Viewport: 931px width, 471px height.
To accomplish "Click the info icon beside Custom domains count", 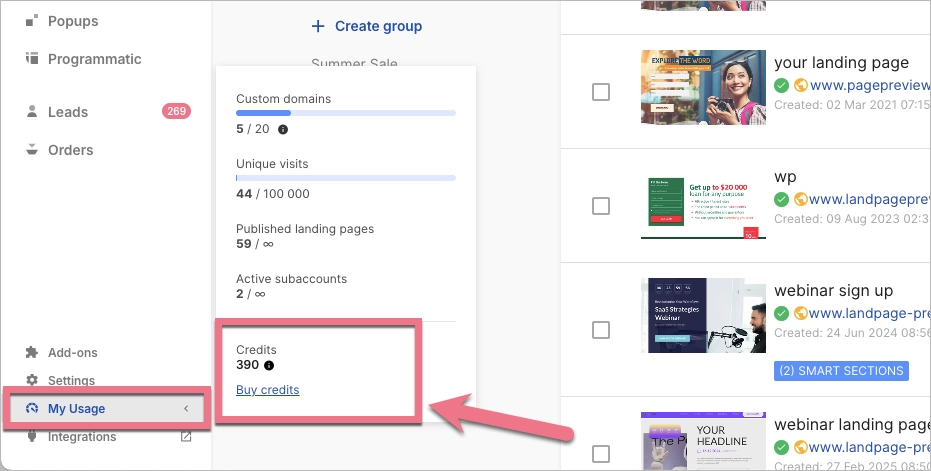I will (283, 130).
